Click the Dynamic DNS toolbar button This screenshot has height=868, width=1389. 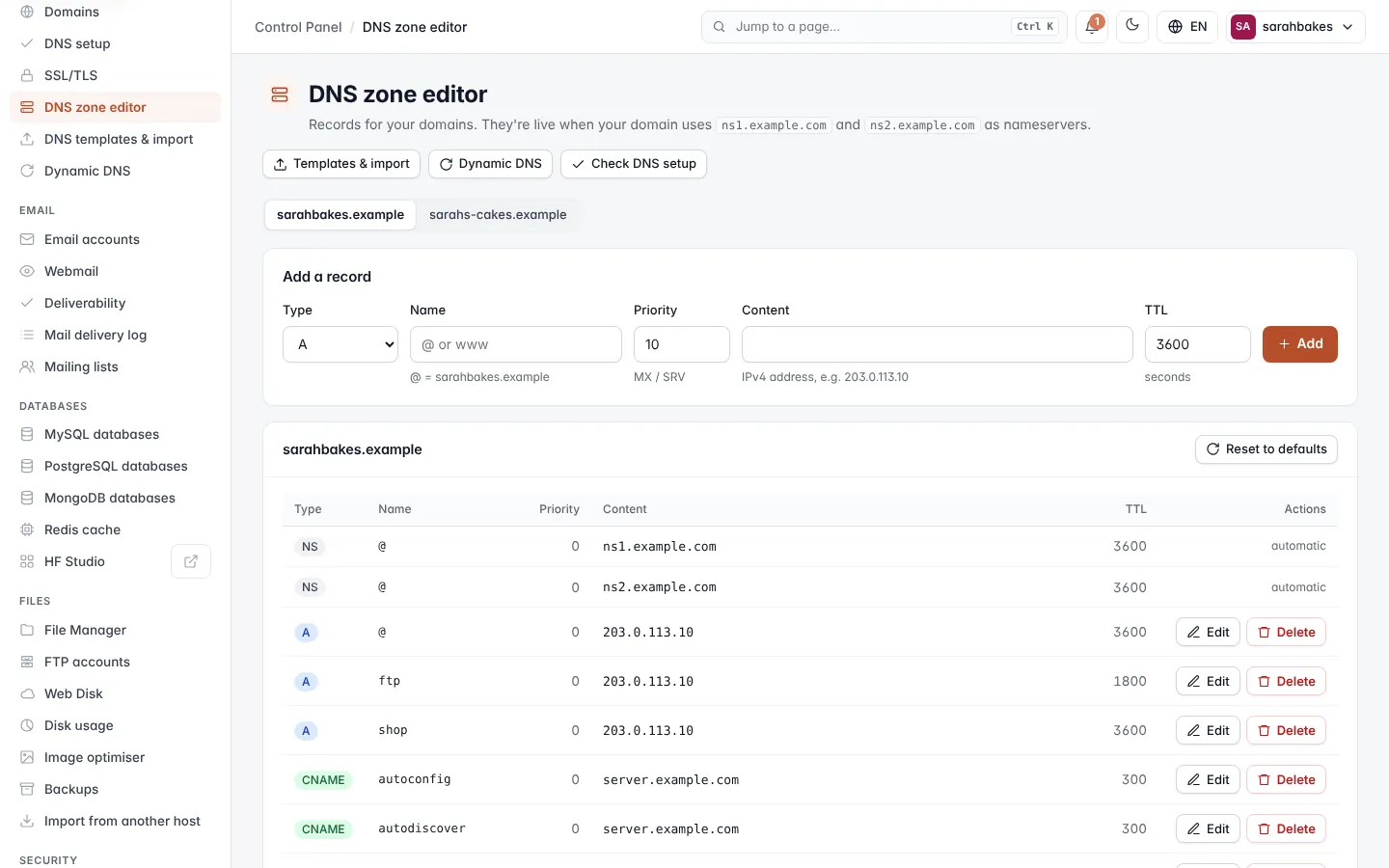[490, 164]
